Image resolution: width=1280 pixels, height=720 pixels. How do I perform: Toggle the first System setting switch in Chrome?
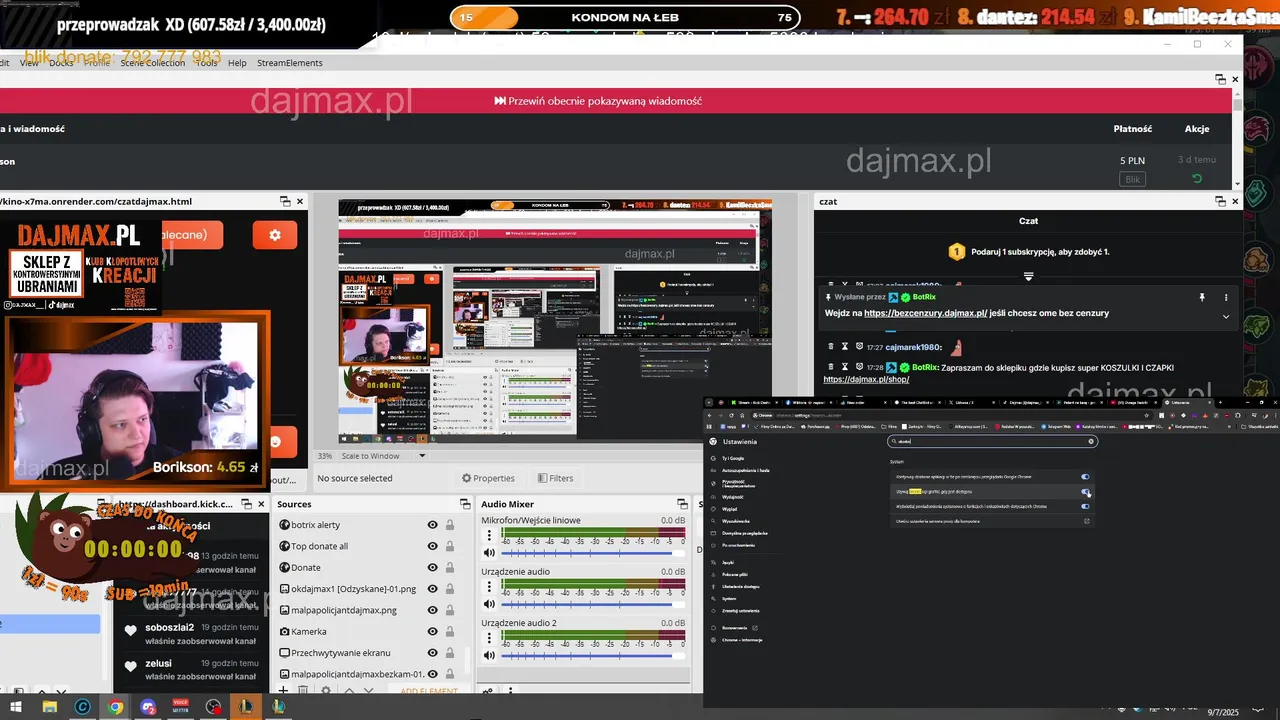[x=1085, y=477]
